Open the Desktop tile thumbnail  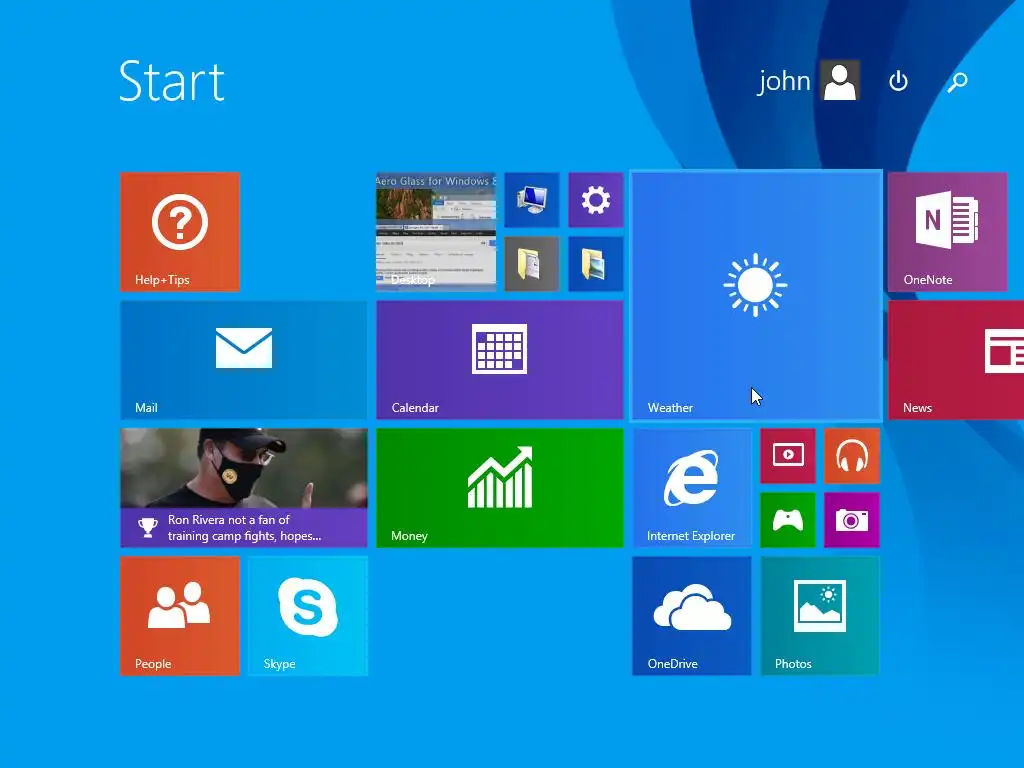click(436, 232)
